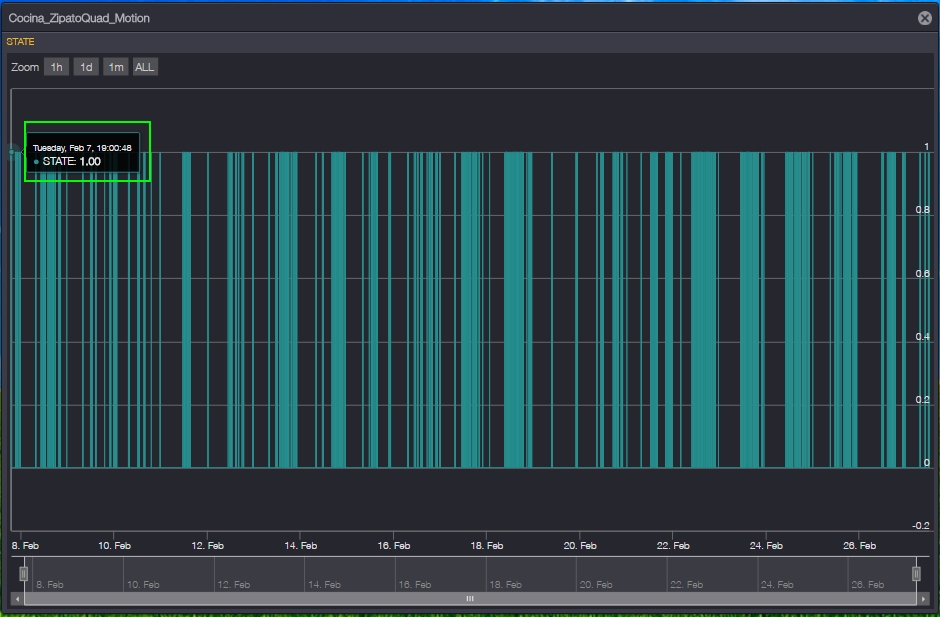
Task: Click the navigator scrollbar grip thumb
Action: [x=470, y=598]
